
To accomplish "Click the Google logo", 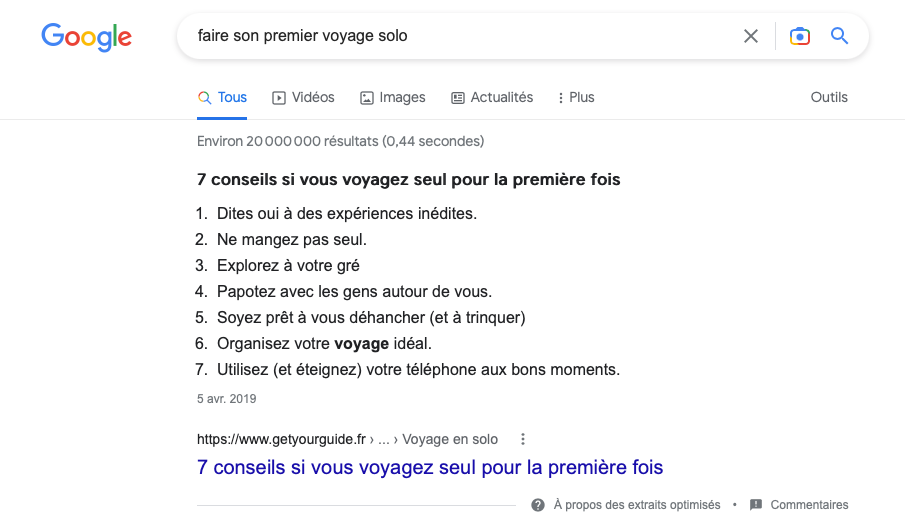I will click(87, 38).
